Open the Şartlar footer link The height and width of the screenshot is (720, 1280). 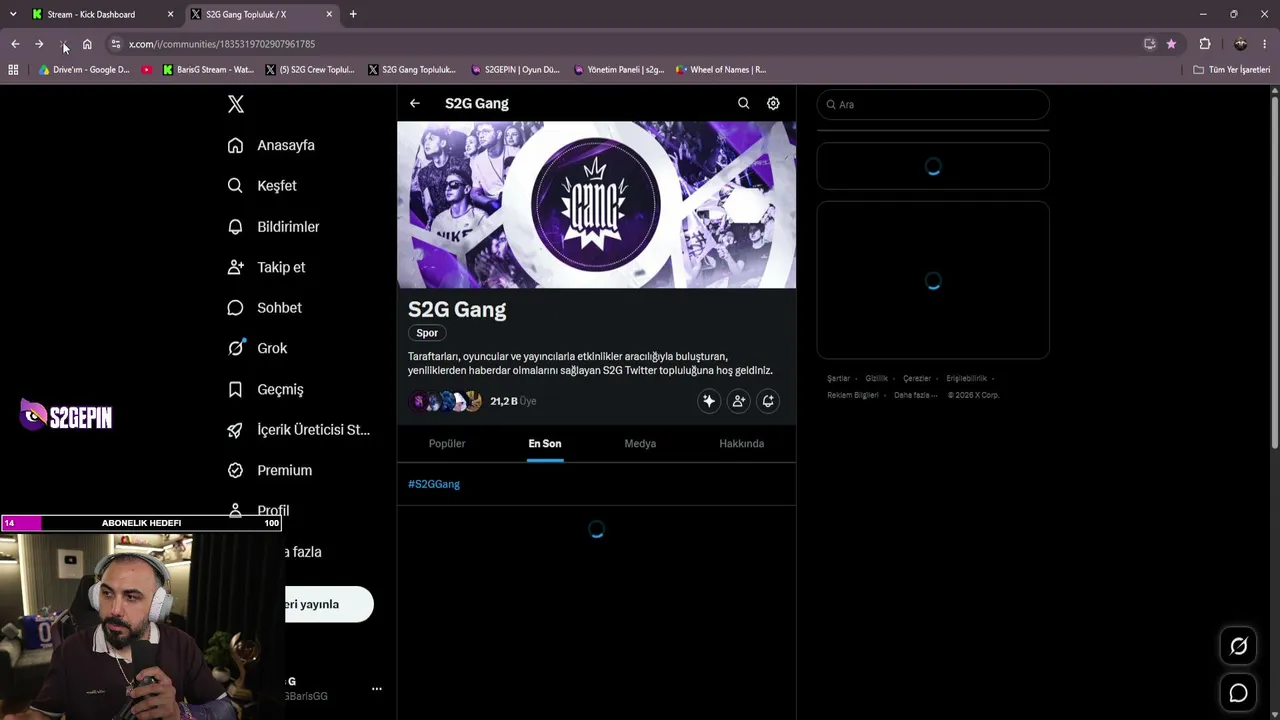tap(838, 379)
